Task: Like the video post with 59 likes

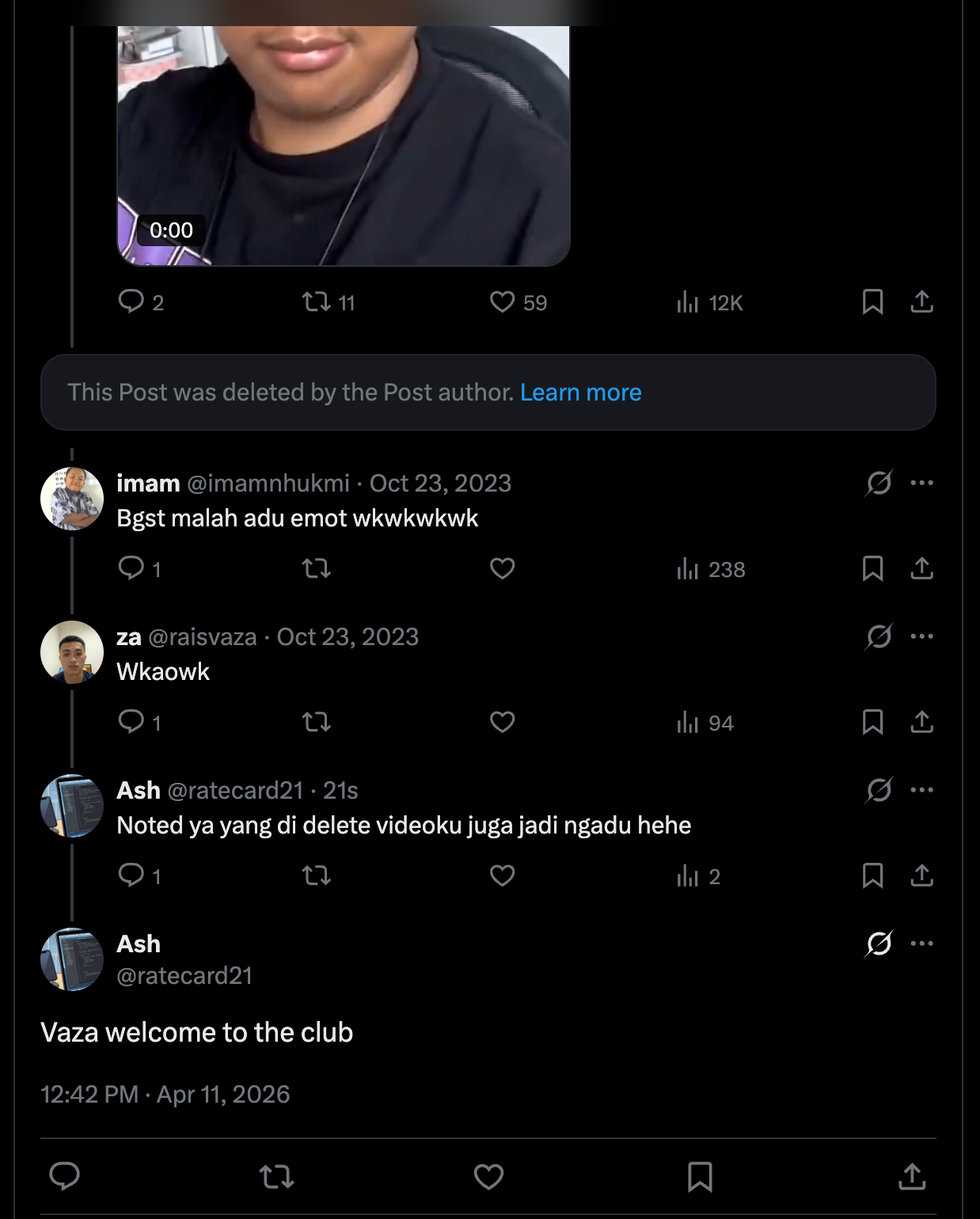Action: [x=502, y=302]
